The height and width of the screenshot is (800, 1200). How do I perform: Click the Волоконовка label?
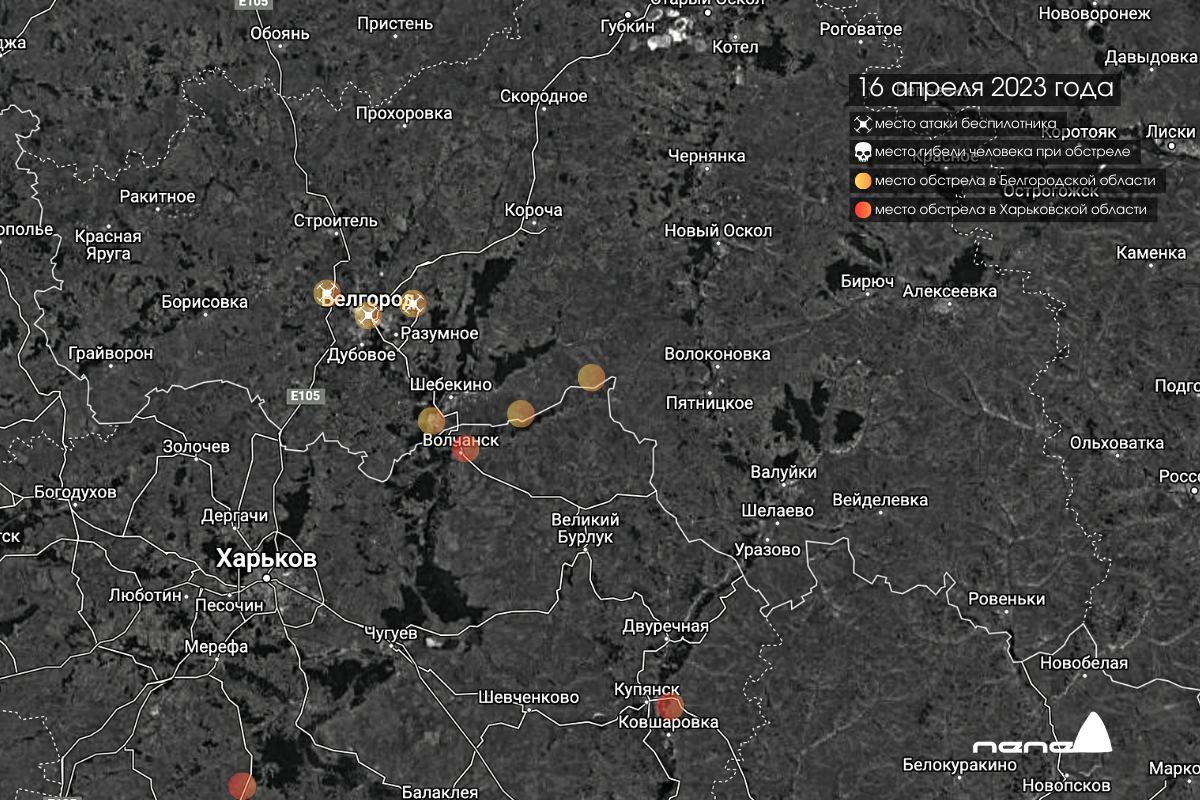[x=717, y=355]
